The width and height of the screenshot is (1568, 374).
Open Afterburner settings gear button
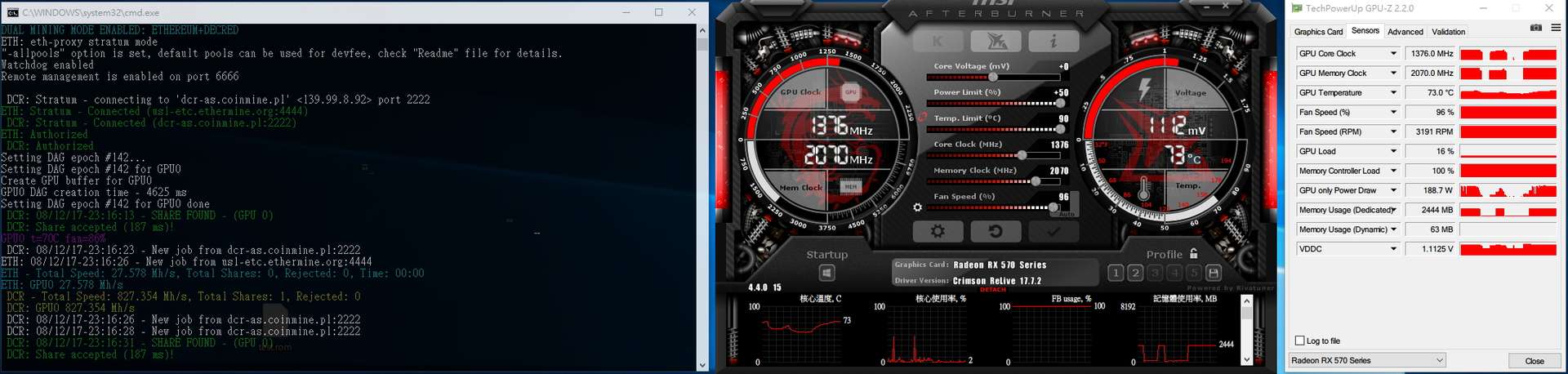click(x=938, y=231)
